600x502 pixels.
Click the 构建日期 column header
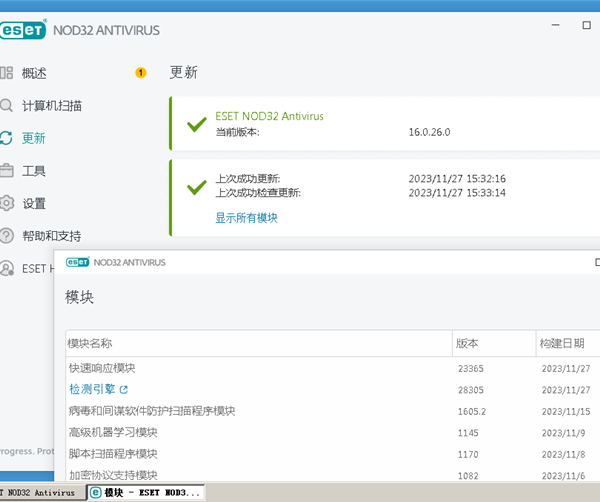click(x=562, y=343)
